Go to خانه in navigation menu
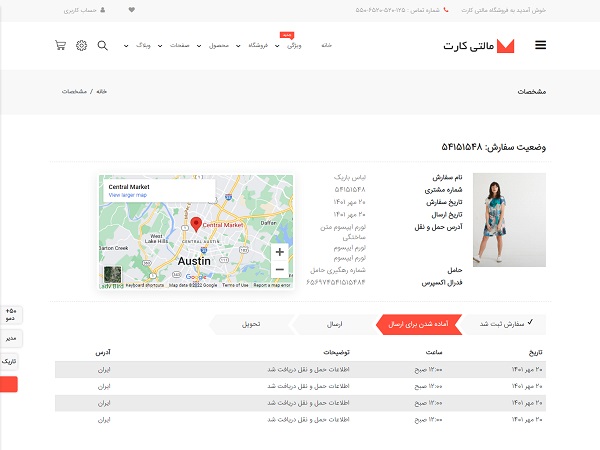Image resolution: width=600 pixels, height=450 pixels. tap(326, 46)
